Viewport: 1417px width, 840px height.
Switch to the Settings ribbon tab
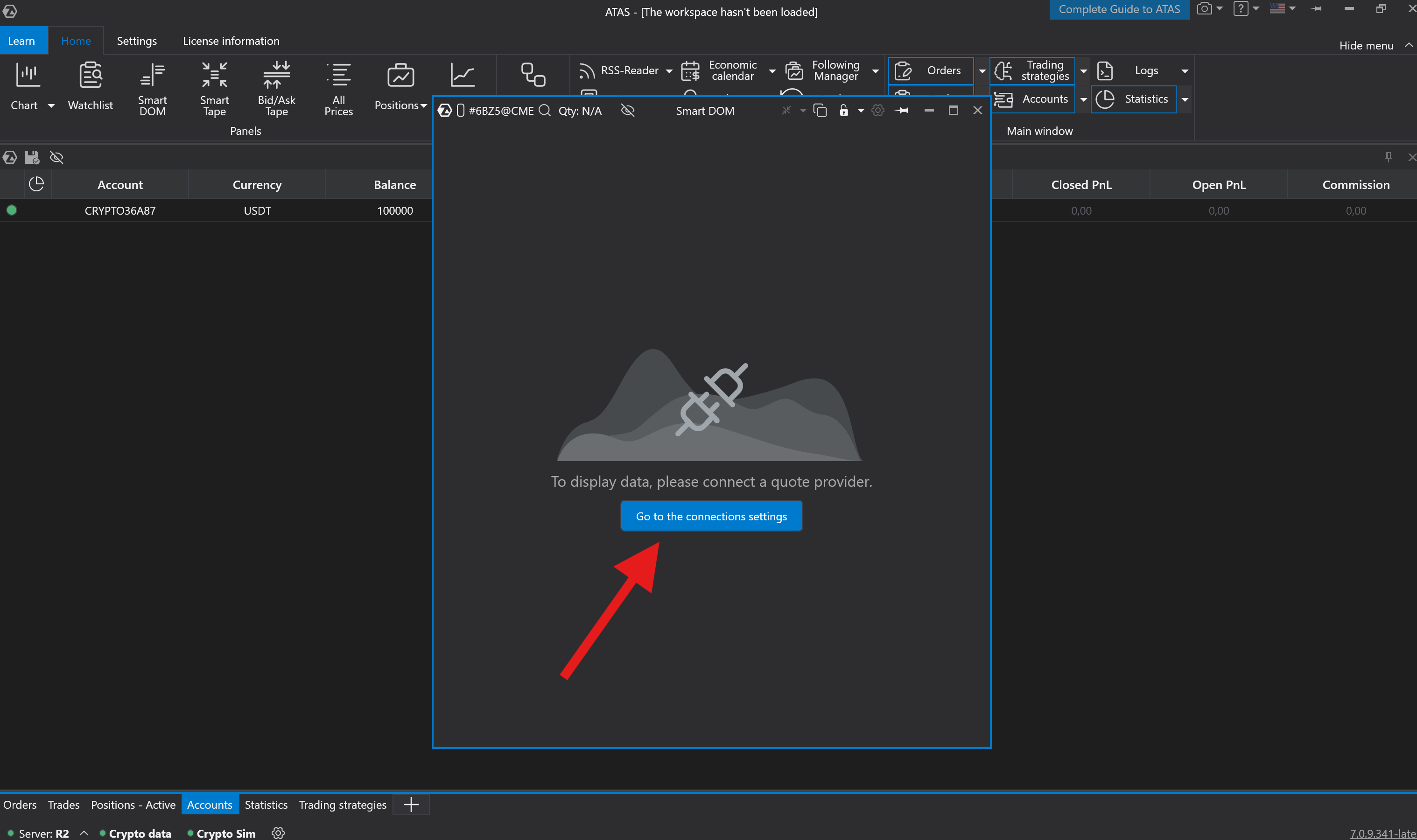136,42
